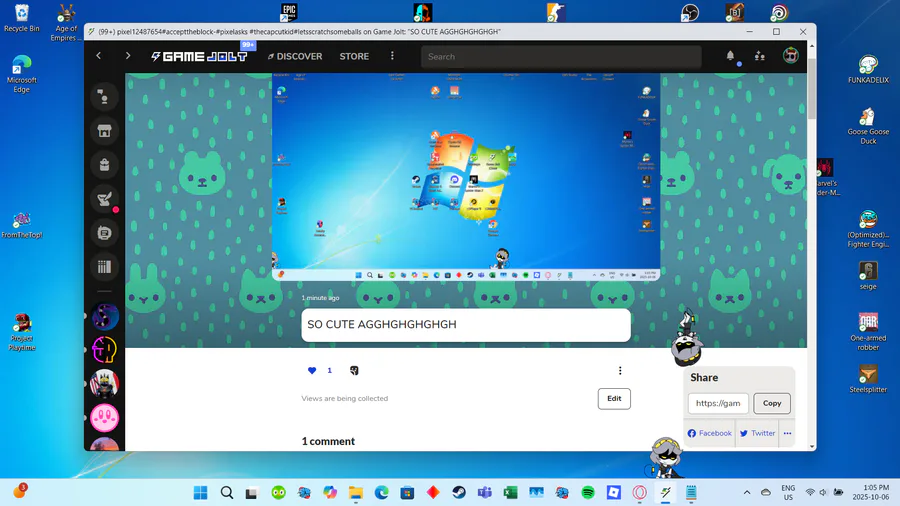Open the chat icon in the left sidebar

pos(104,96)
